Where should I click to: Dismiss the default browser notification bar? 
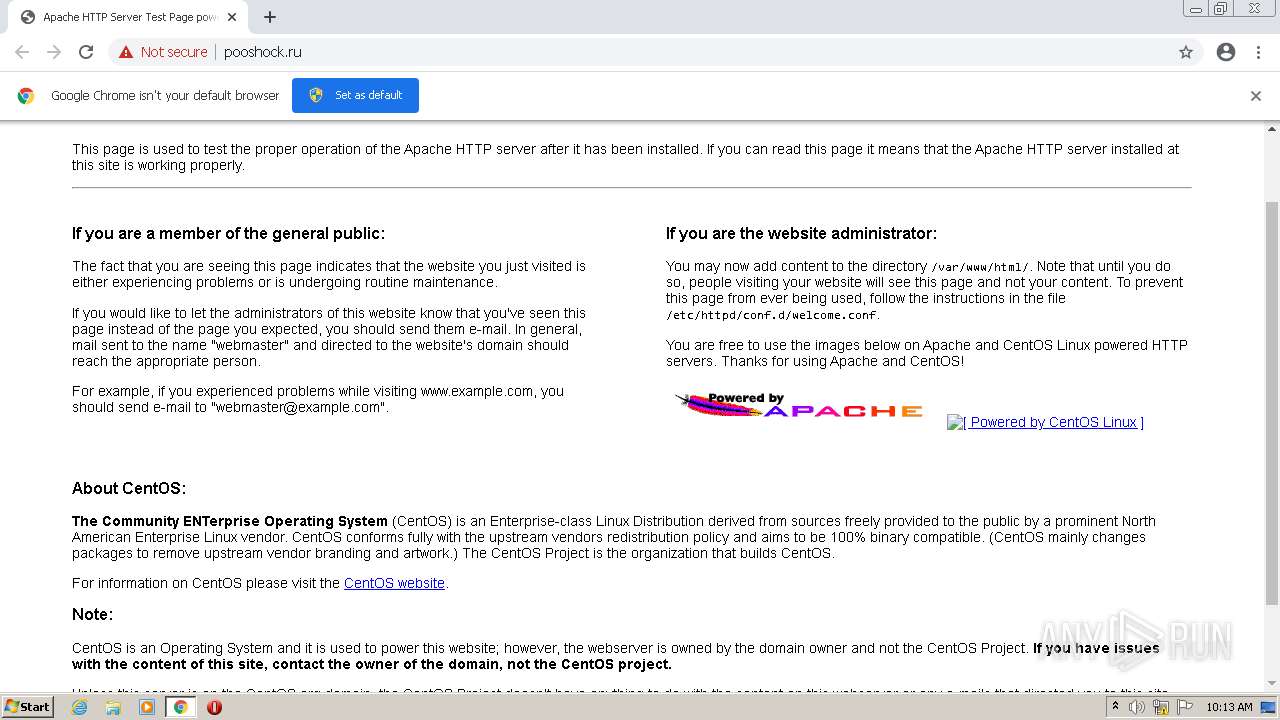[1256, 96]
